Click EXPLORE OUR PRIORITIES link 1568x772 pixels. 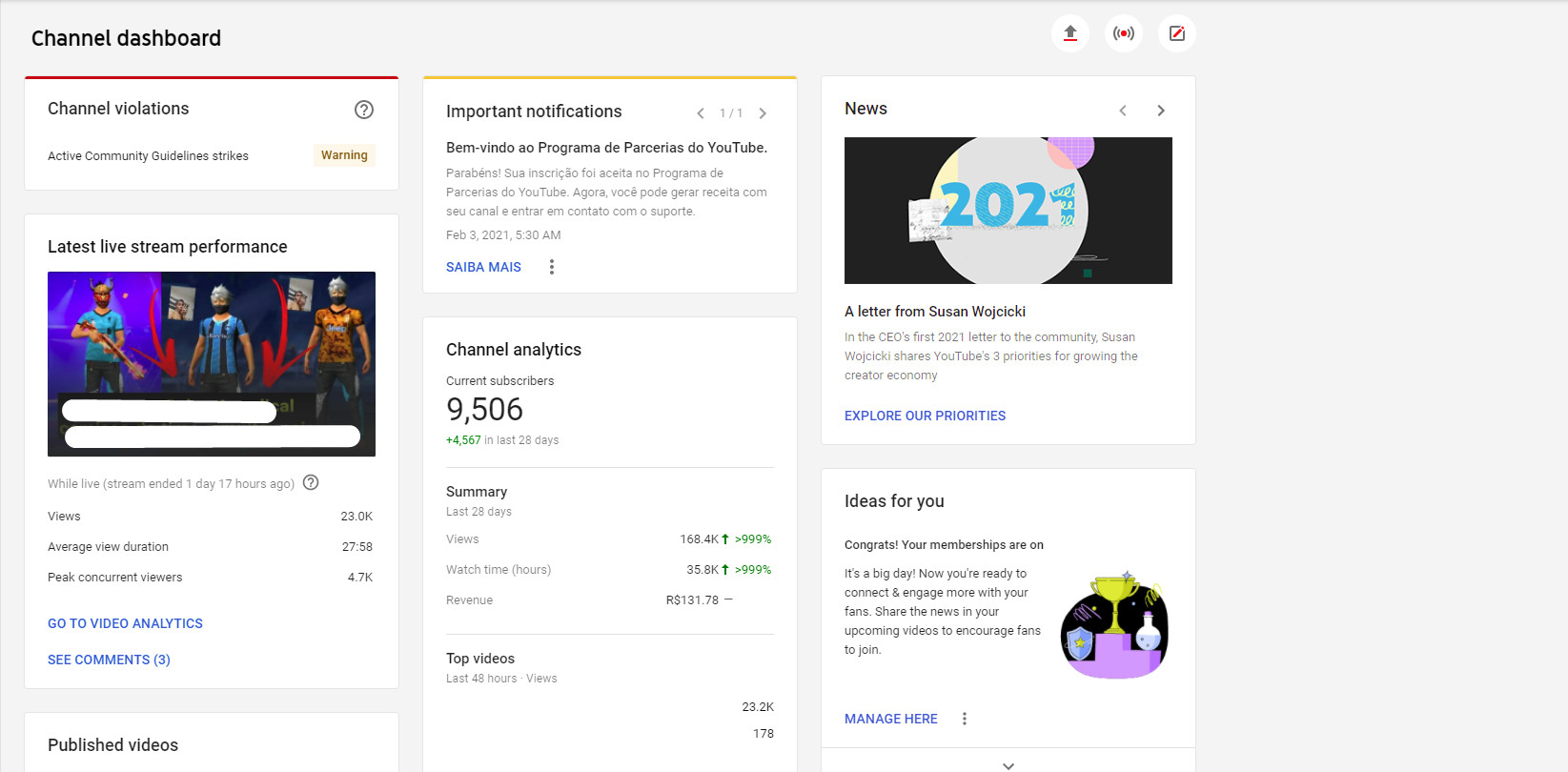click(925, 416)
